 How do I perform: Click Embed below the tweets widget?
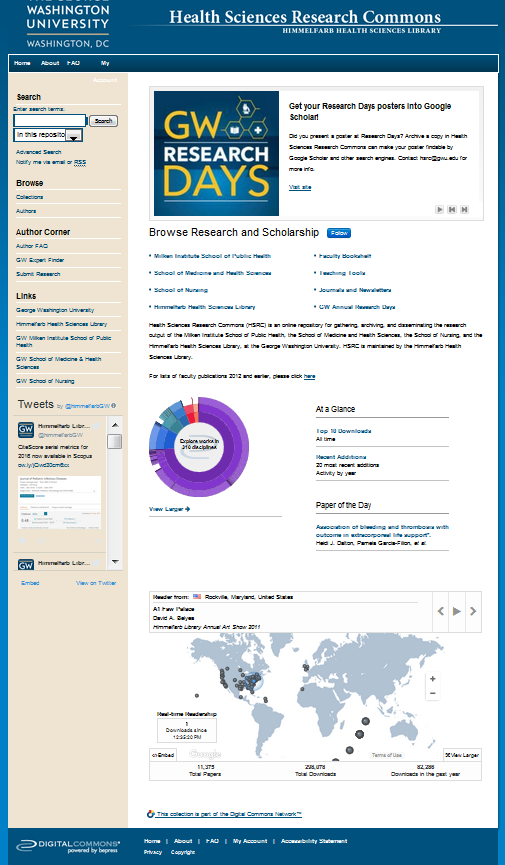click(30, 583)
